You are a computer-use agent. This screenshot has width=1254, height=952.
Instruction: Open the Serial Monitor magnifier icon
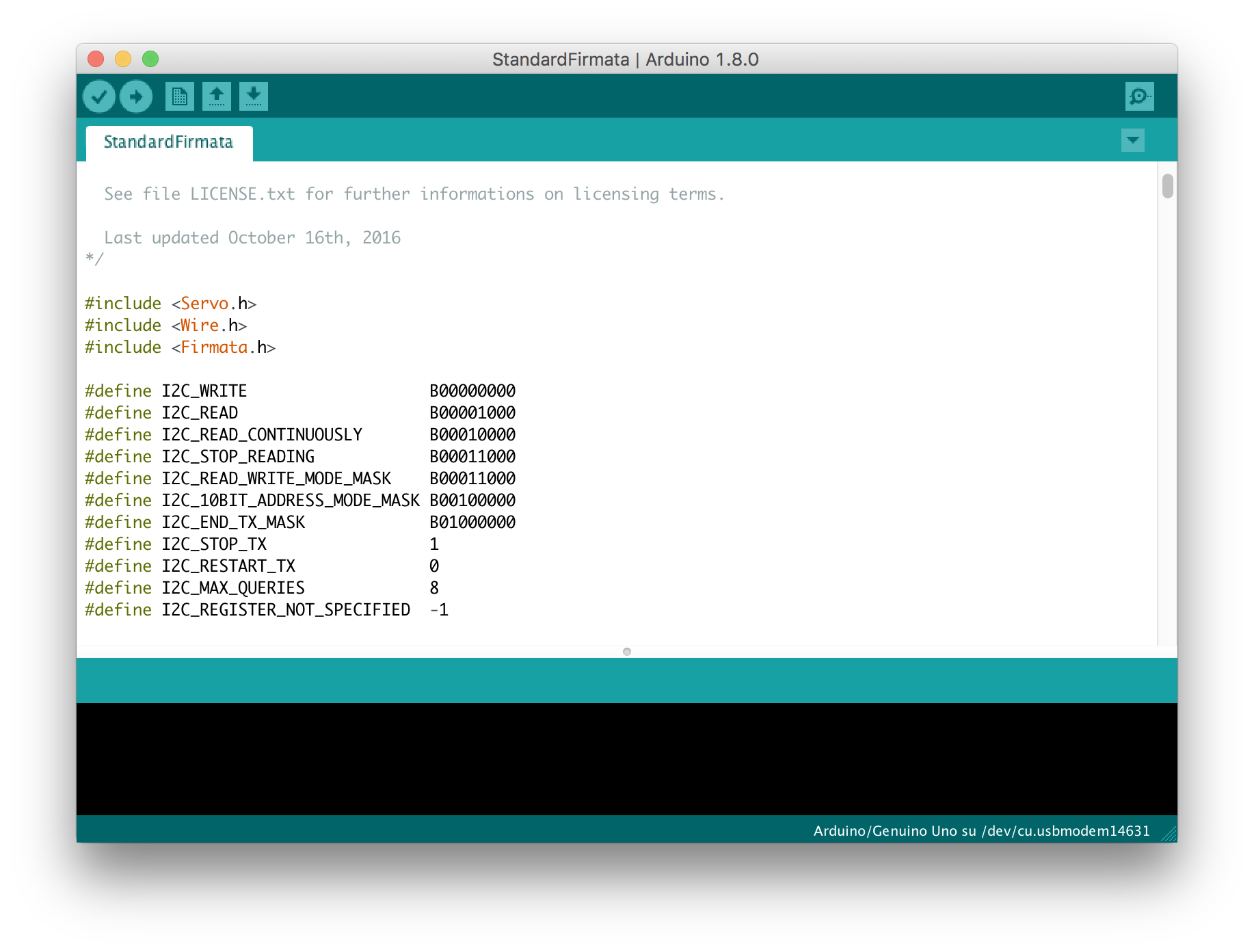click(x=1139, y=96)
